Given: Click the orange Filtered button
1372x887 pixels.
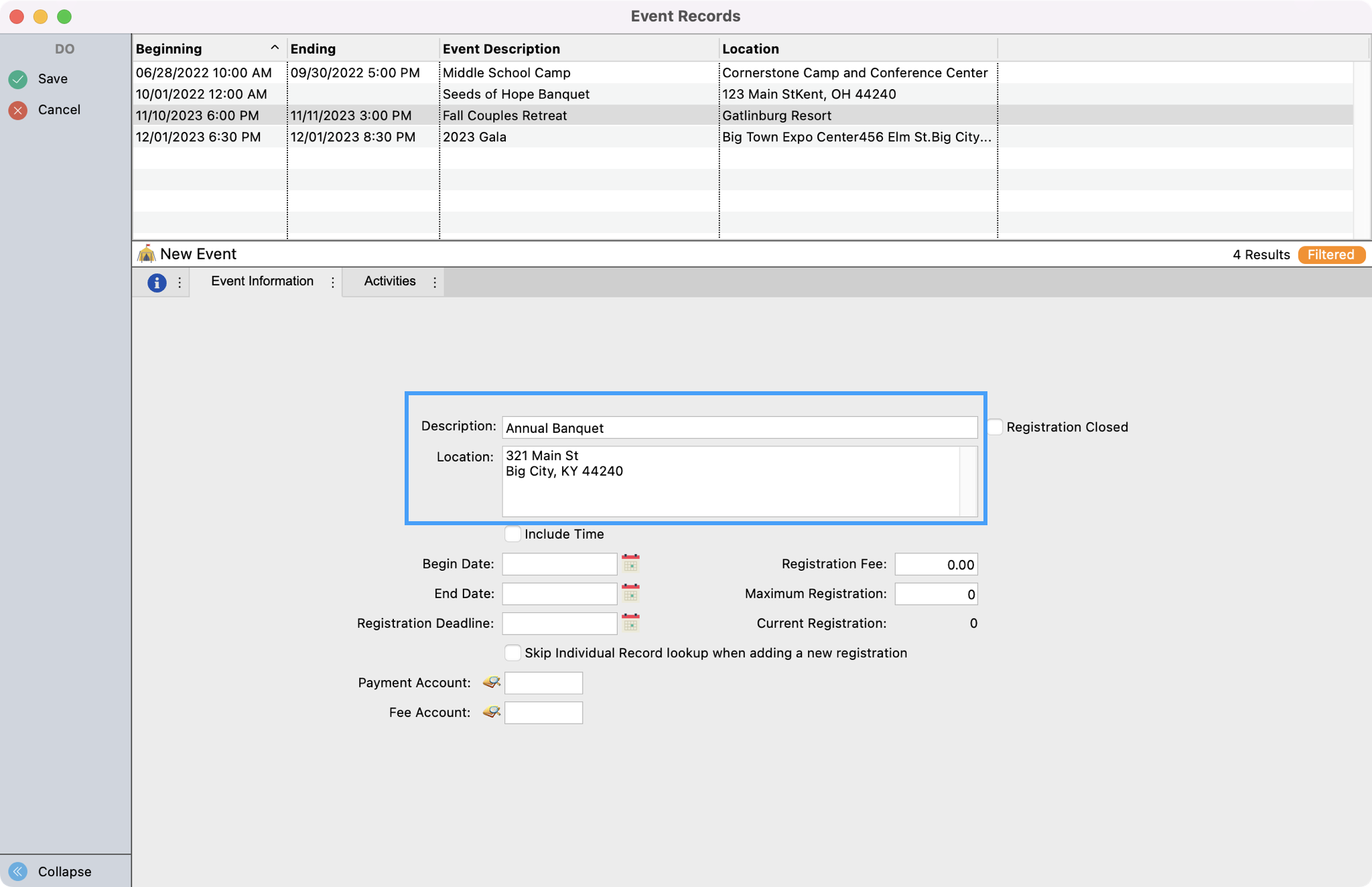Looking at the screenshot, I should pos(1330,255).
